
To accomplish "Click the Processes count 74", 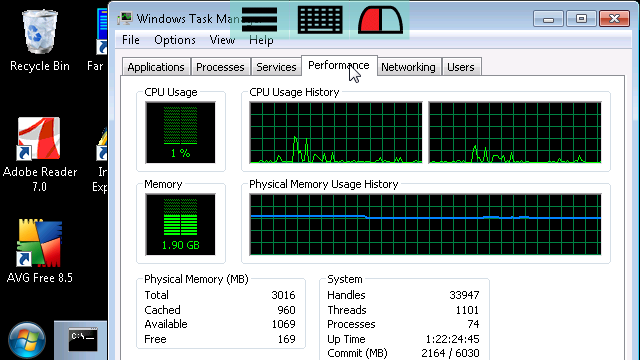I will tap(473, 324).
